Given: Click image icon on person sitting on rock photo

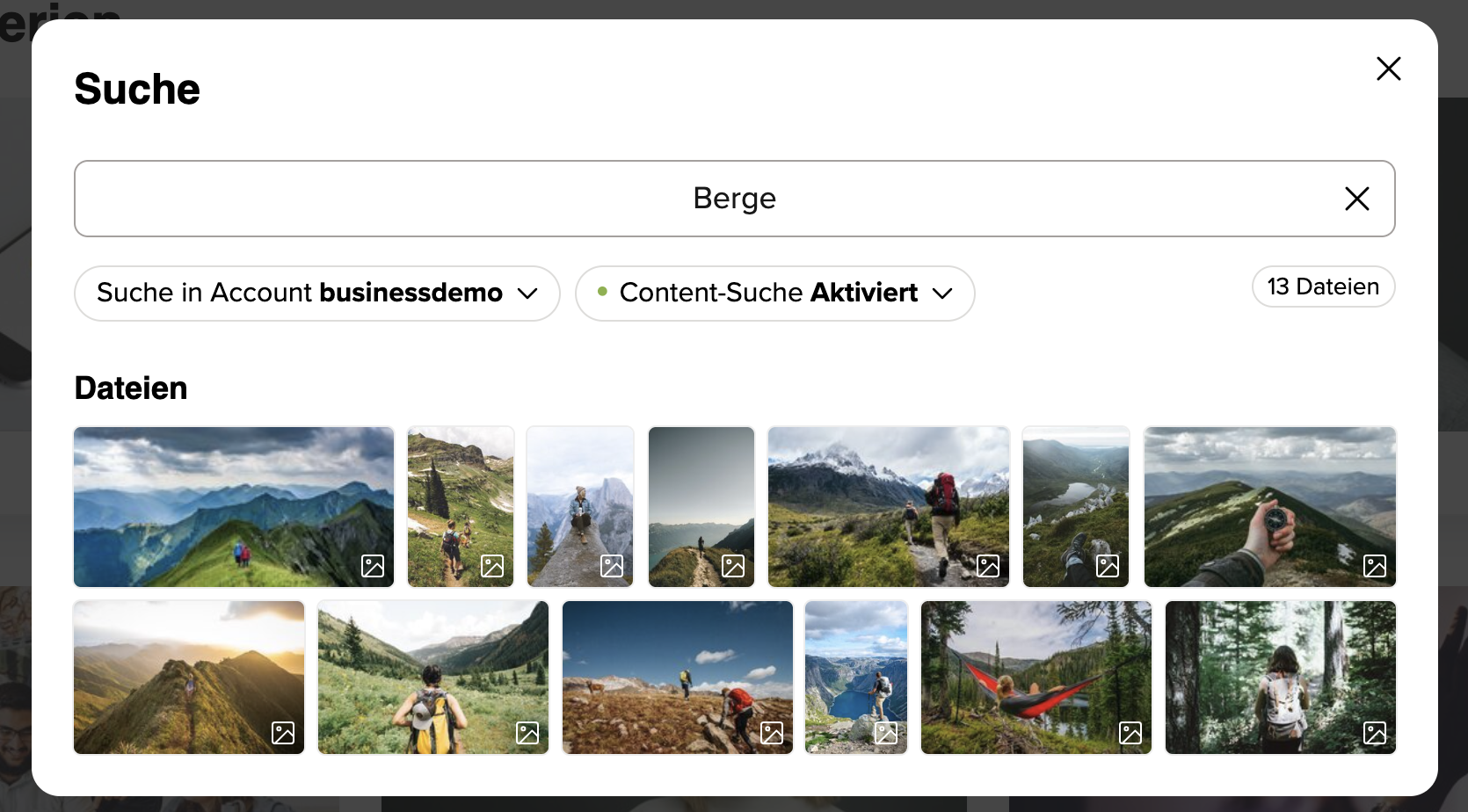Looking at the screenshot, I should pyautogui.click(x=612, y=566).
